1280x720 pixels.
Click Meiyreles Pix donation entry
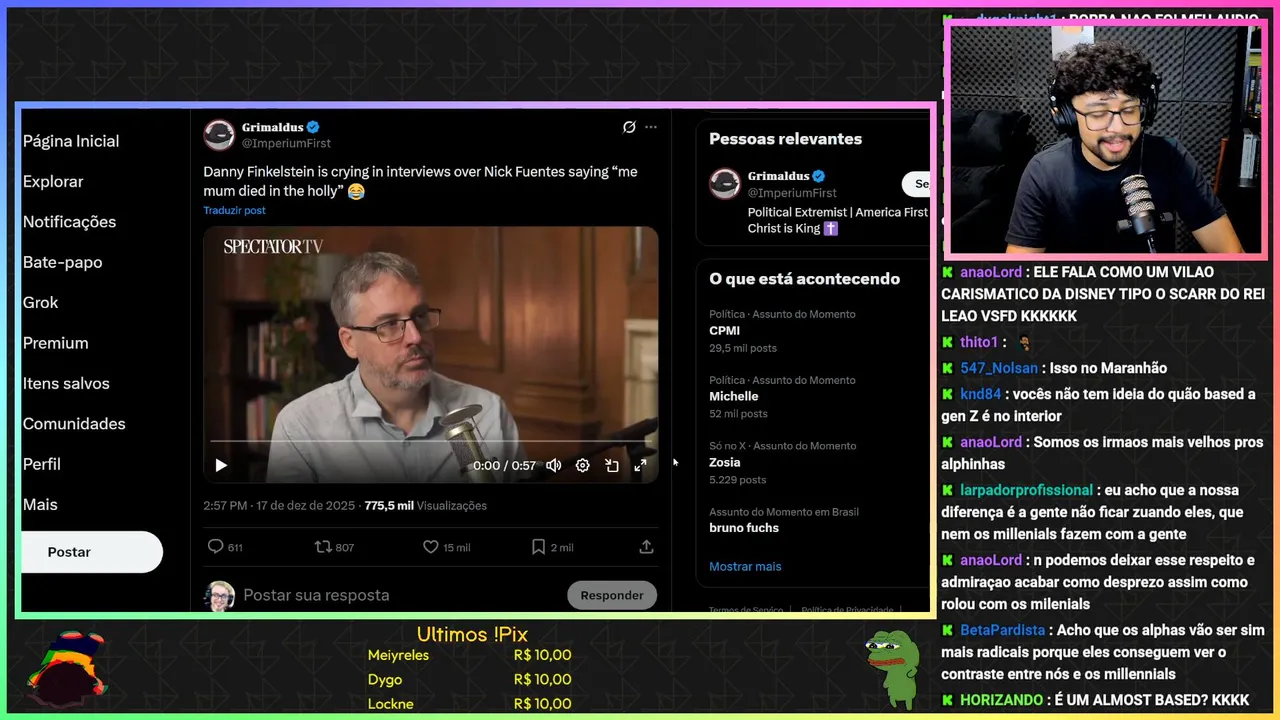(x=470, y=655)
